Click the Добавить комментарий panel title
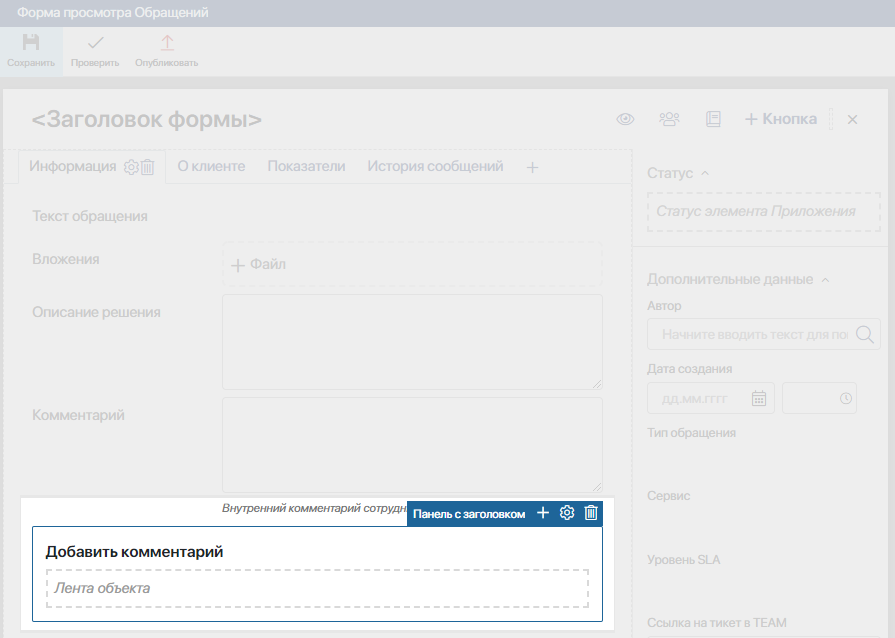895x638 pixels. pos(134,552)
